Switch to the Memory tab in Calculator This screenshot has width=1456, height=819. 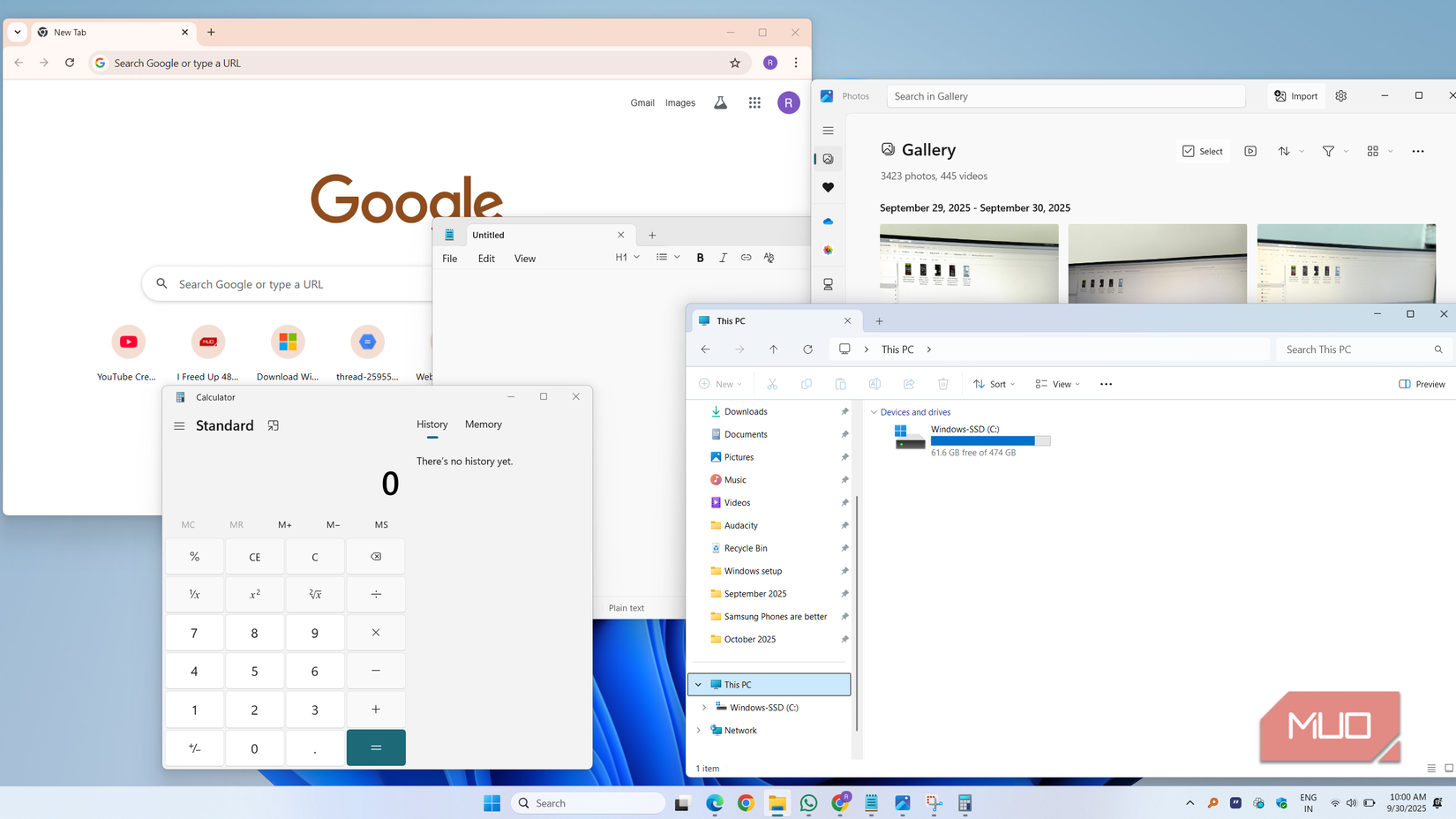484,425
